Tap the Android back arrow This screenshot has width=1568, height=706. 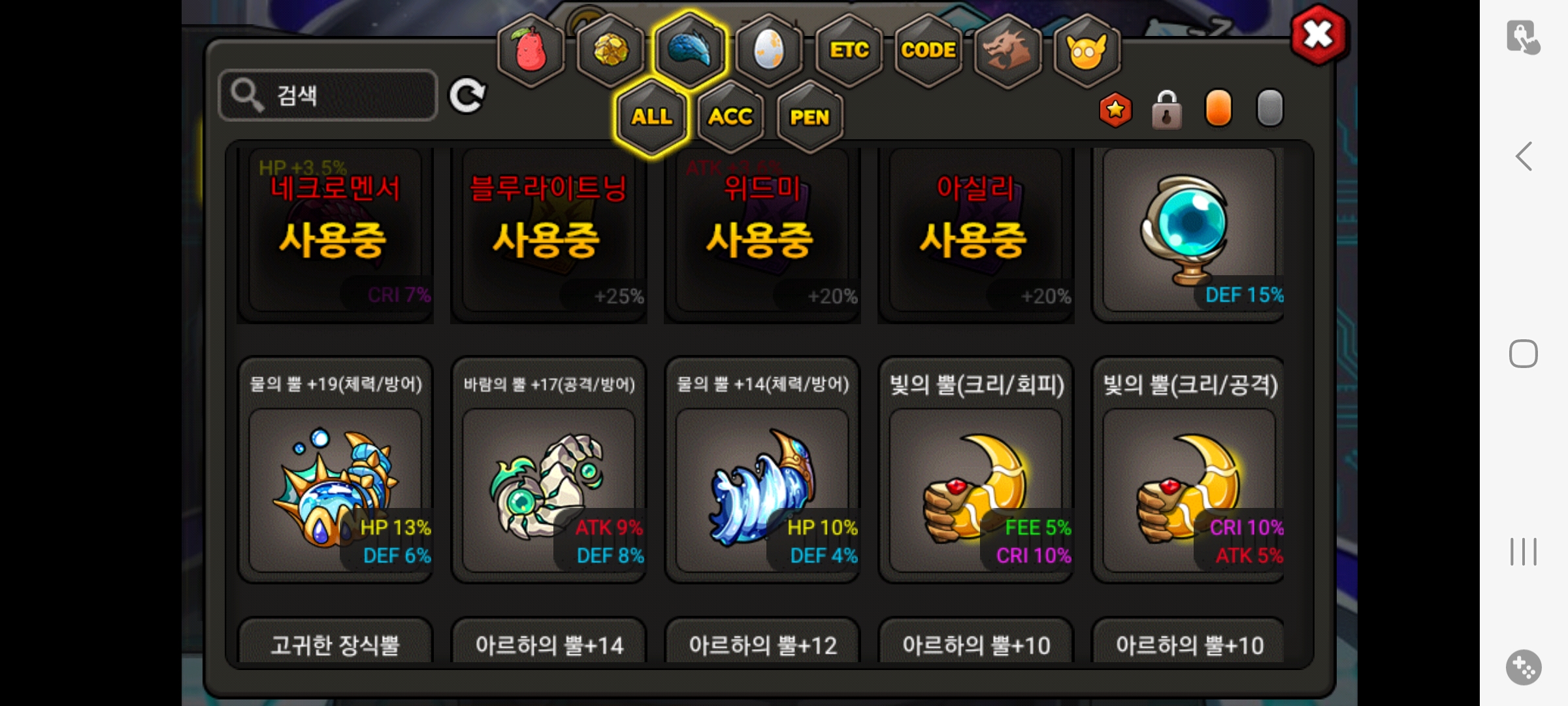pyautogui.click(x=1524, y=156)
